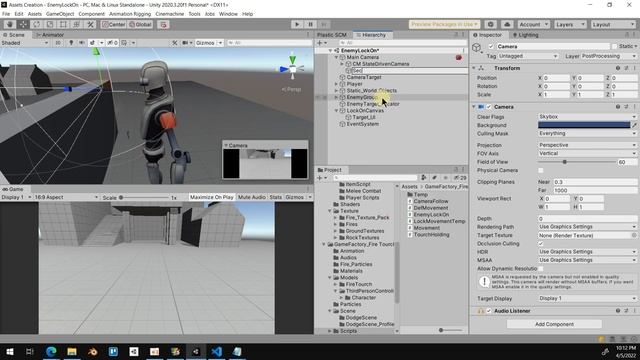Click the Stats button in Game view
The image size is (640, 360).
[x=276, y=197]
